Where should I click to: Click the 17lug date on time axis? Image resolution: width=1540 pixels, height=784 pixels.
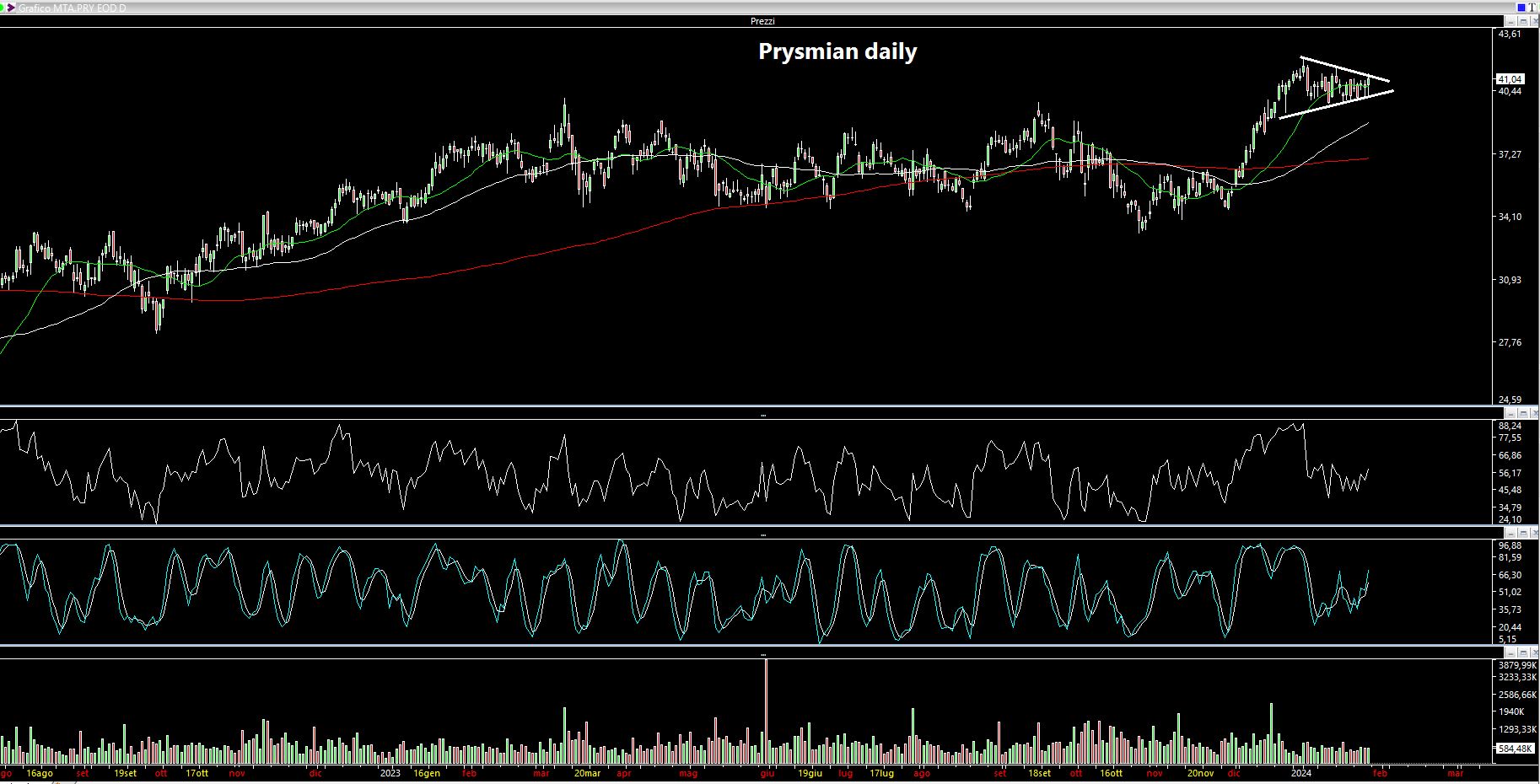[881, 773]
